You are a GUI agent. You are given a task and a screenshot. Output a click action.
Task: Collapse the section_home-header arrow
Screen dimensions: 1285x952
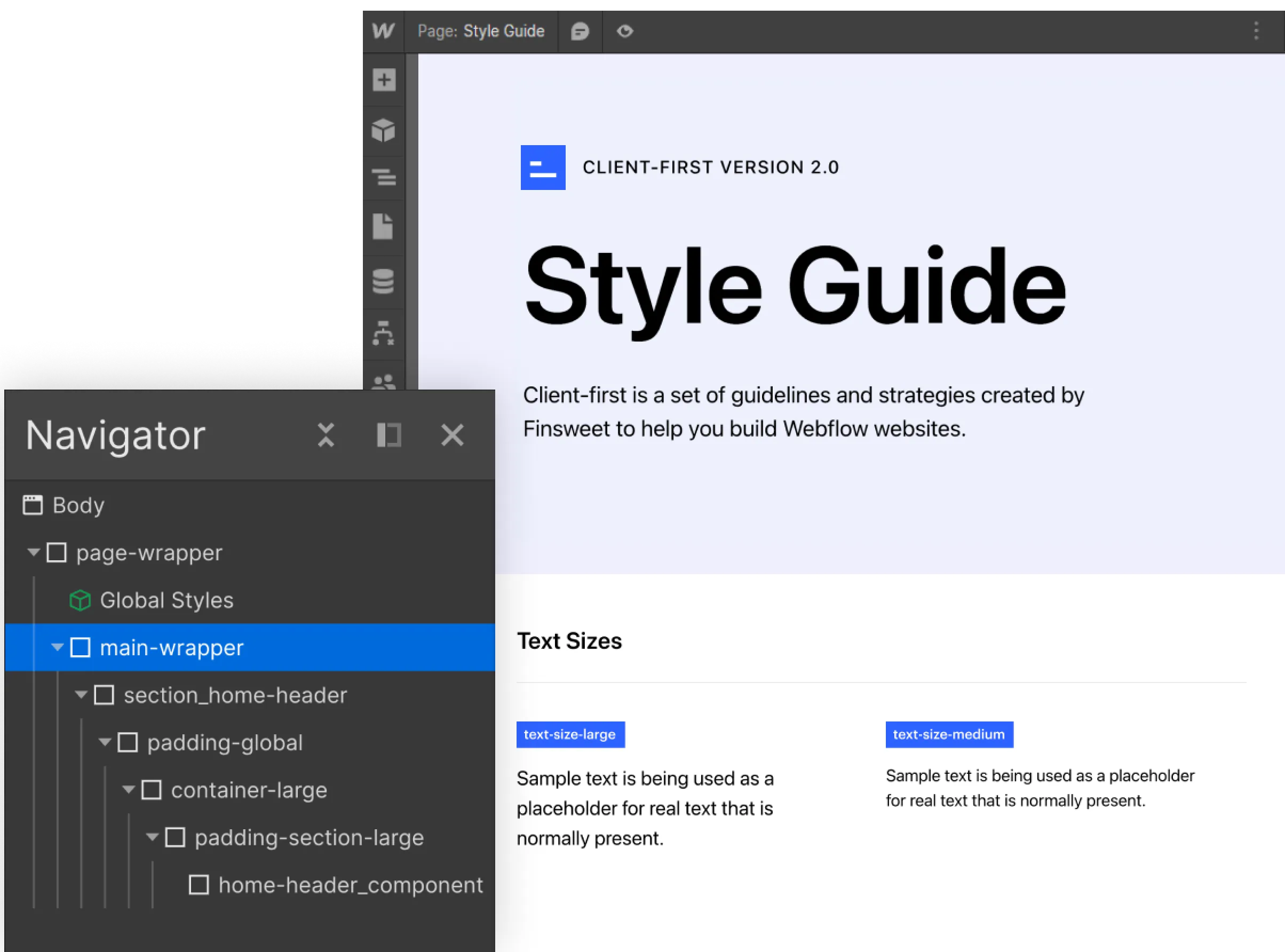(81, 695)
